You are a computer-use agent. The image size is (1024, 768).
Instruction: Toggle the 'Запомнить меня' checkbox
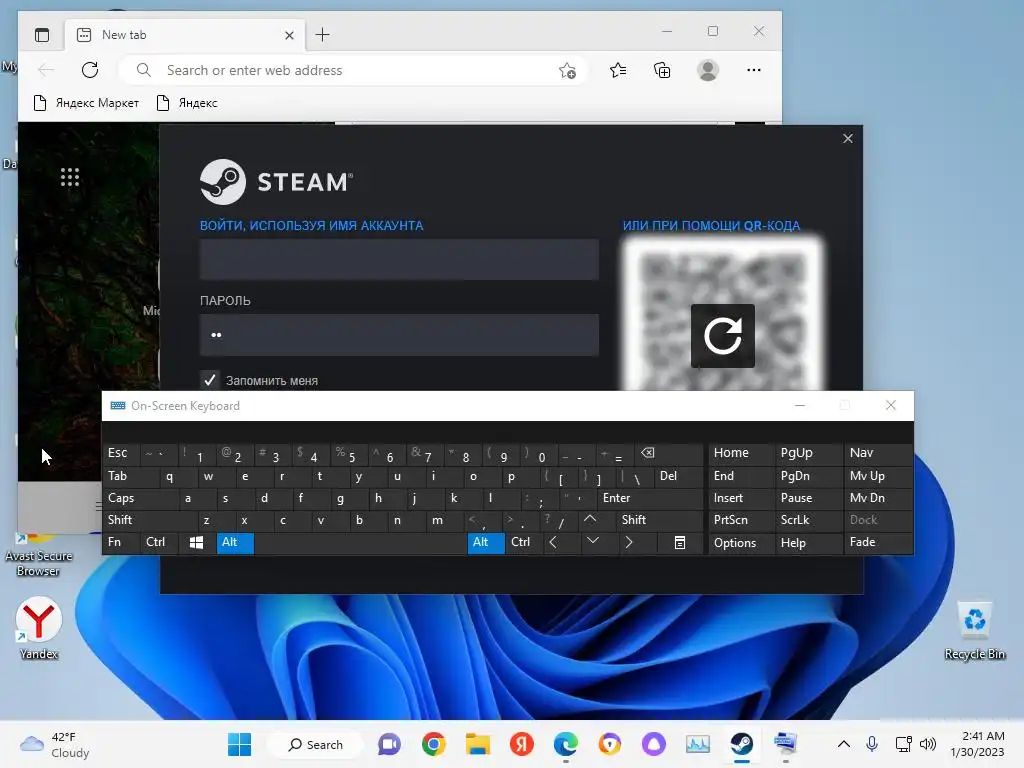tap(210, 380)
